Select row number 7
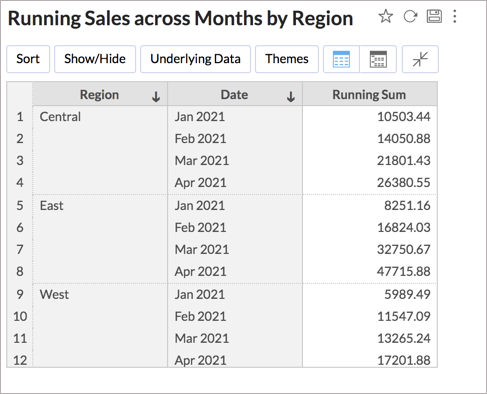 20,250
